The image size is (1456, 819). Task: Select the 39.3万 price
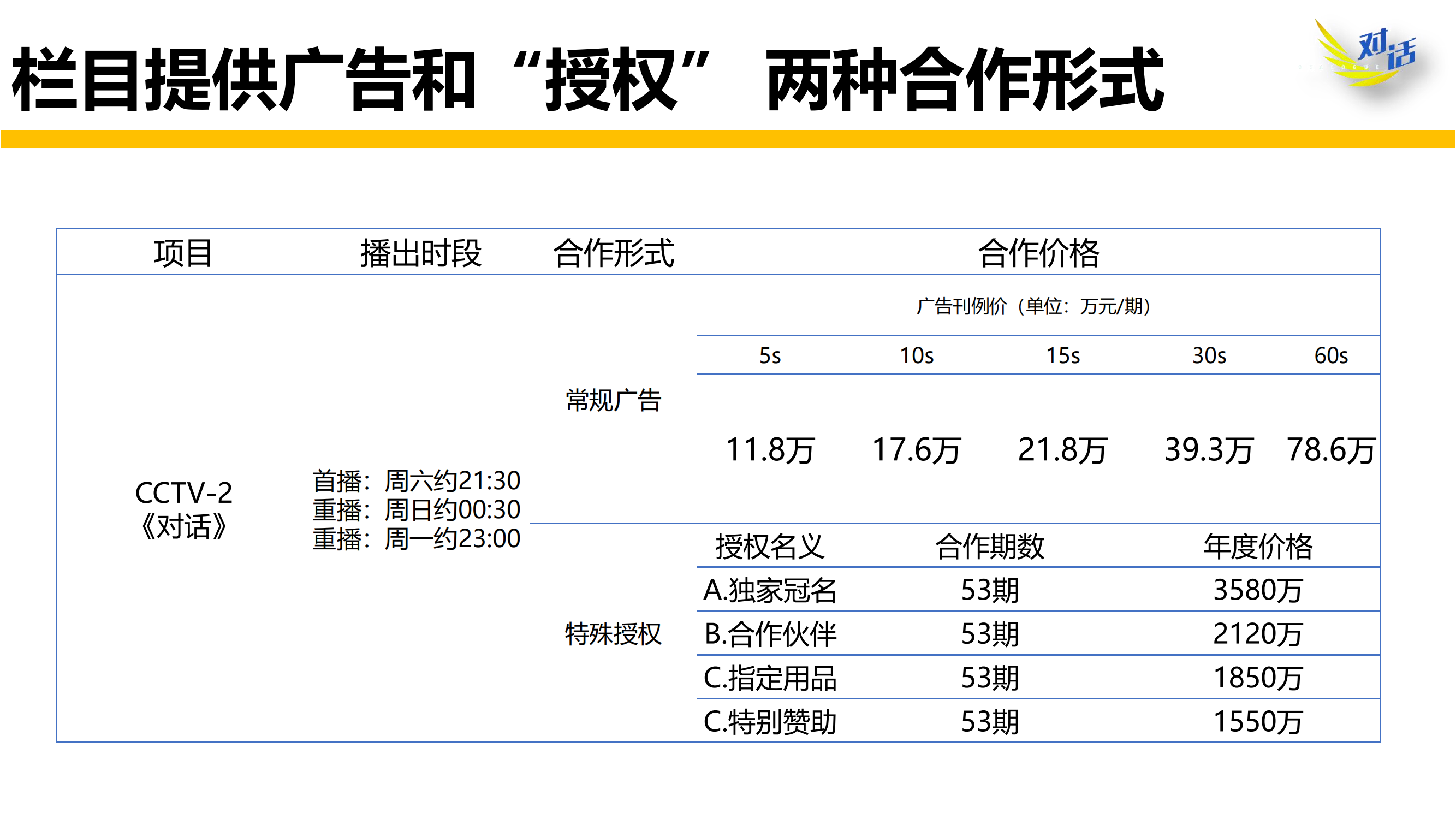(x=1209, y=450)
